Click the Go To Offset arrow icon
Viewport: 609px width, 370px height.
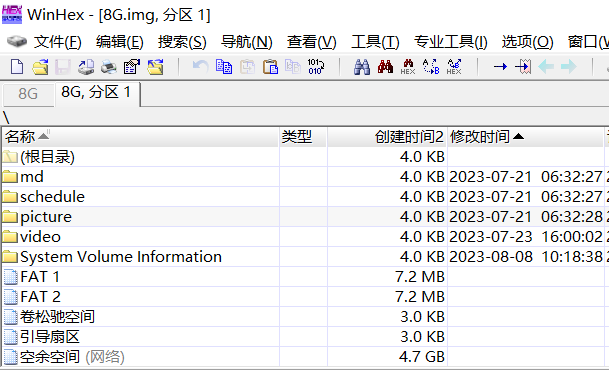500,67
